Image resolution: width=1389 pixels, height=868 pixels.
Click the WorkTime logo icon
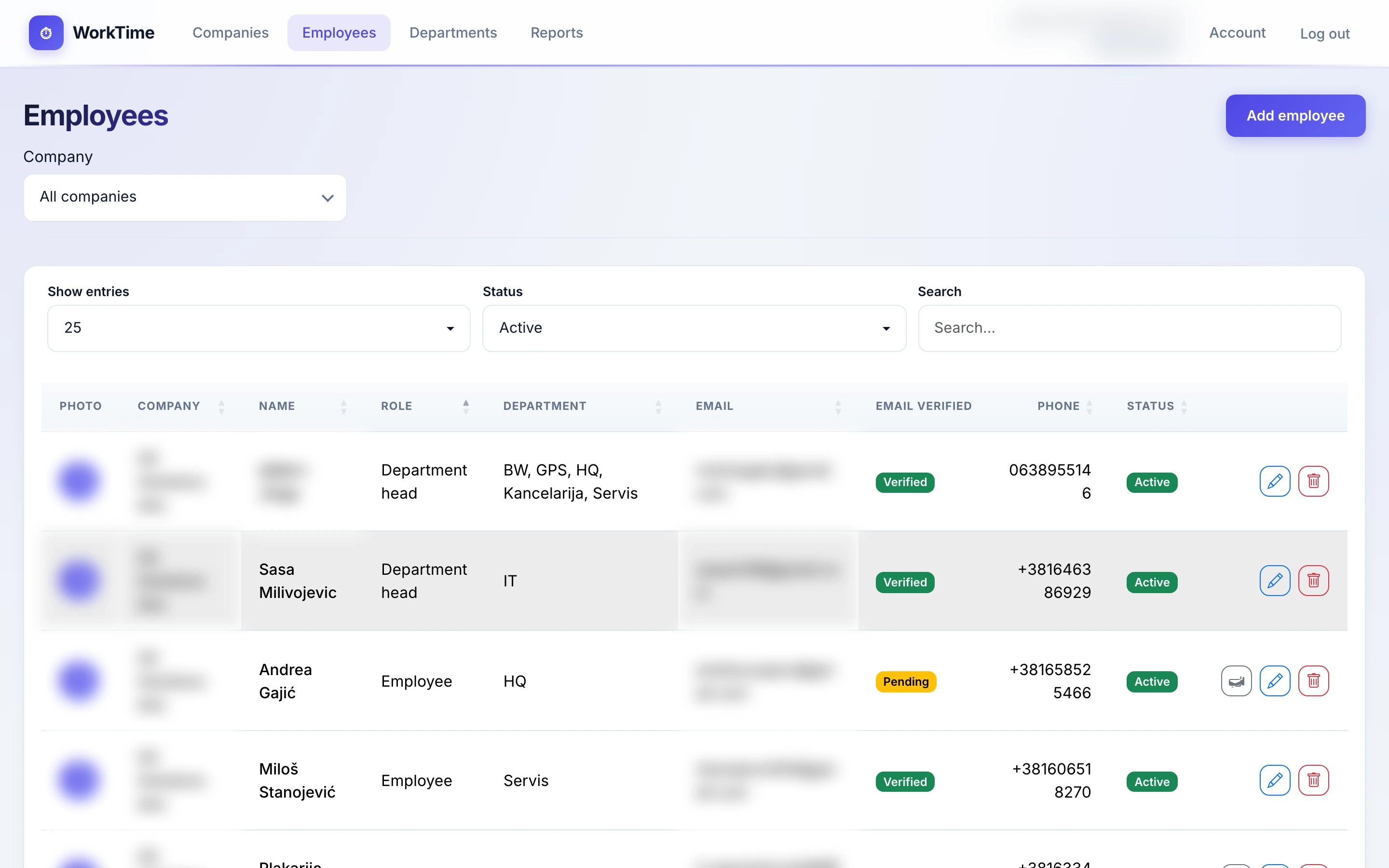[46, 33]
